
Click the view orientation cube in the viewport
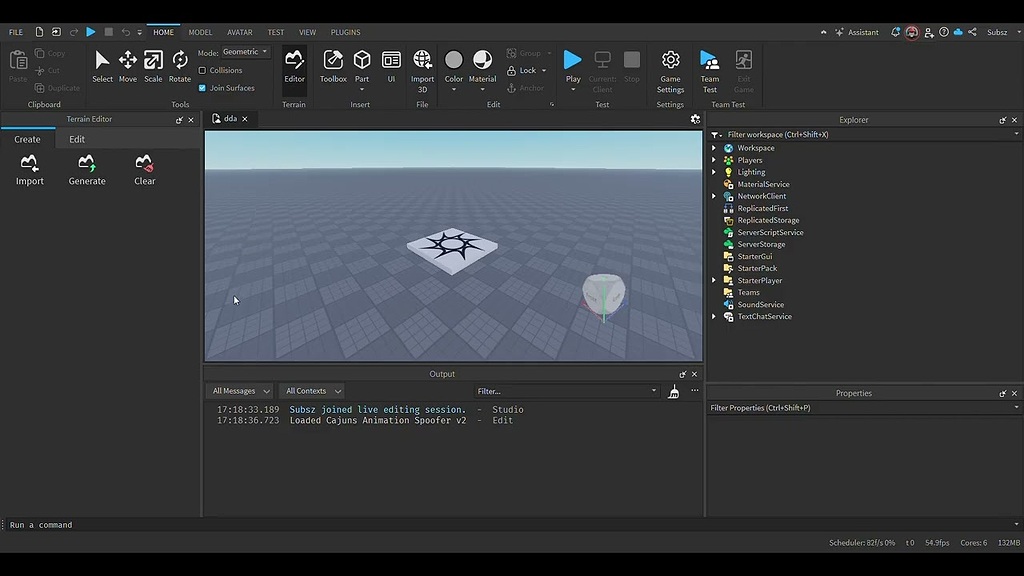[603, 295]
